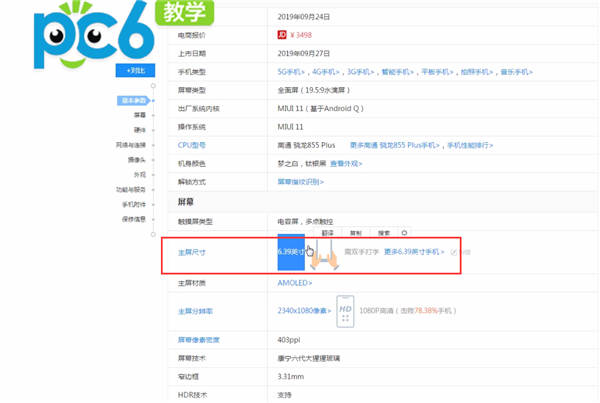This screenshot has width=600, height=403.
Task: Open 更多6.39英寸手机 link
Action: pos(414,252)
